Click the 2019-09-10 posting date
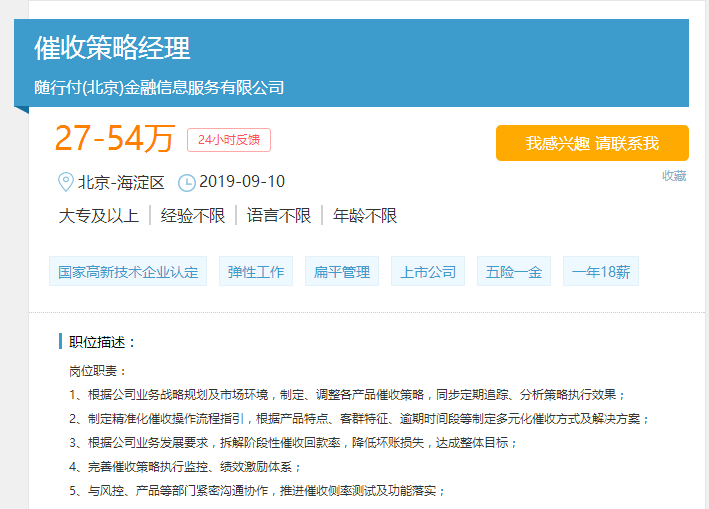Screen dimensions: 709x509 click(242, 182)
